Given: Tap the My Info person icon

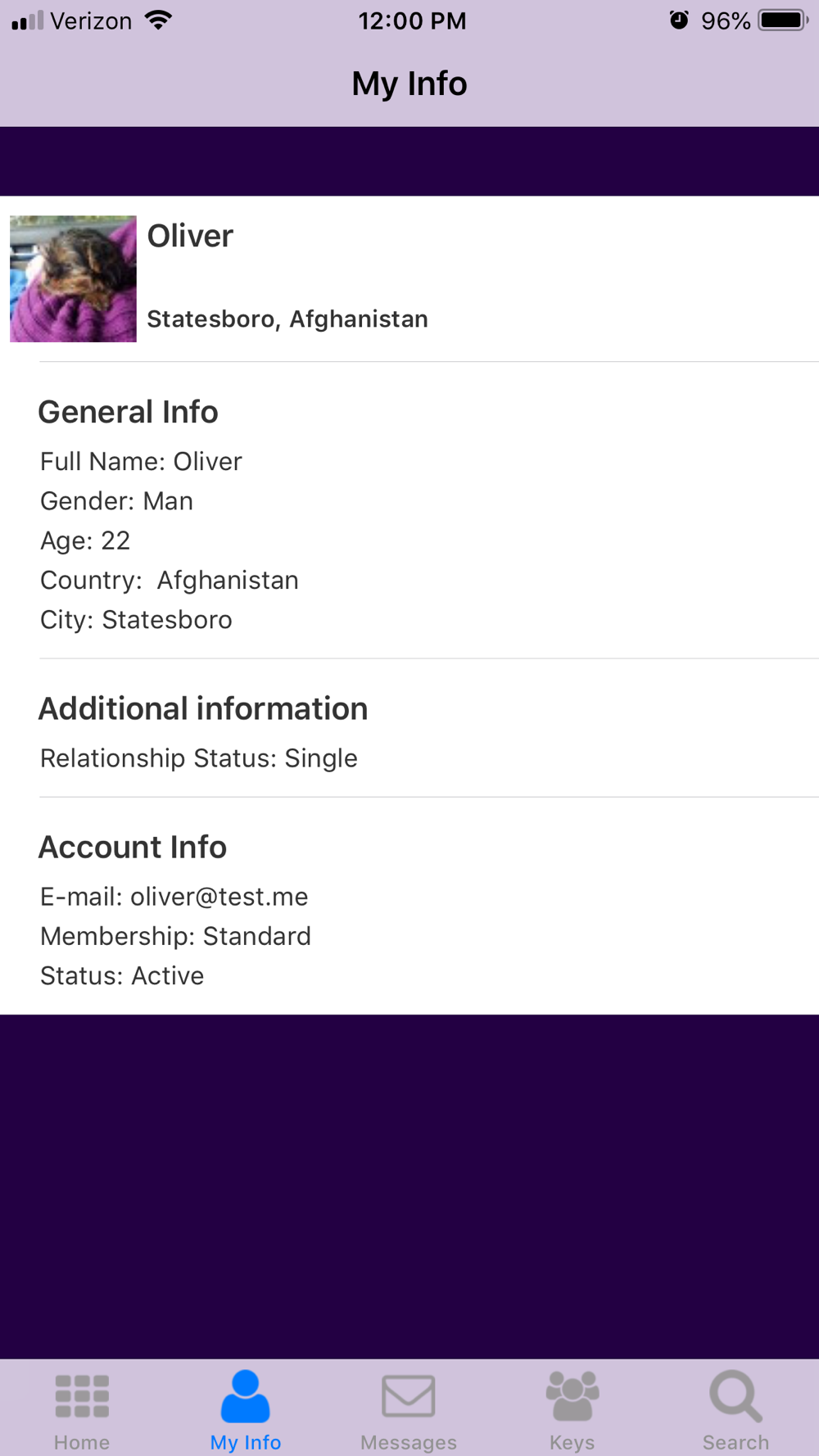Looking at the screenshot, I should click(245, 1396).
